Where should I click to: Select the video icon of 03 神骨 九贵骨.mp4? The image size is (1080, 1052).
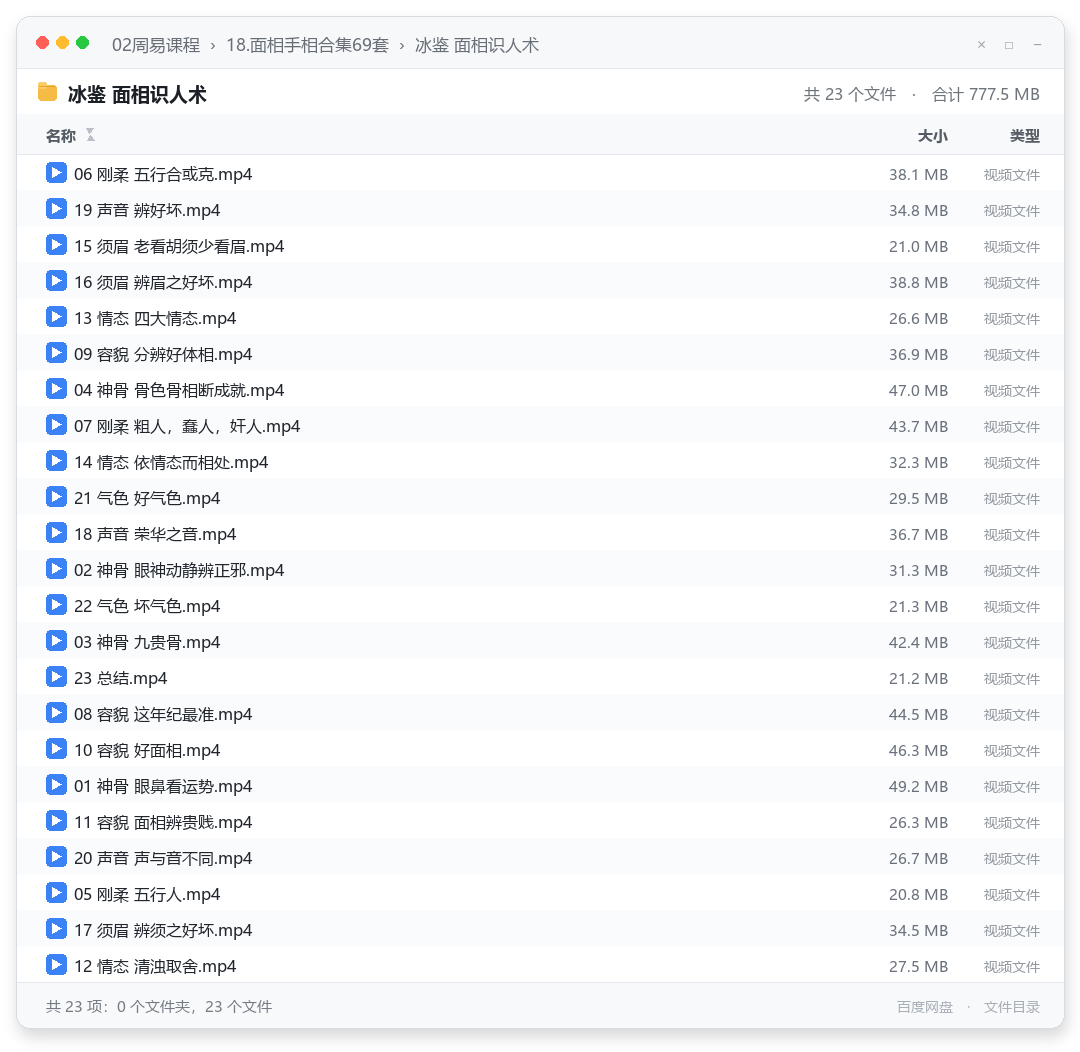click(56, 641)
